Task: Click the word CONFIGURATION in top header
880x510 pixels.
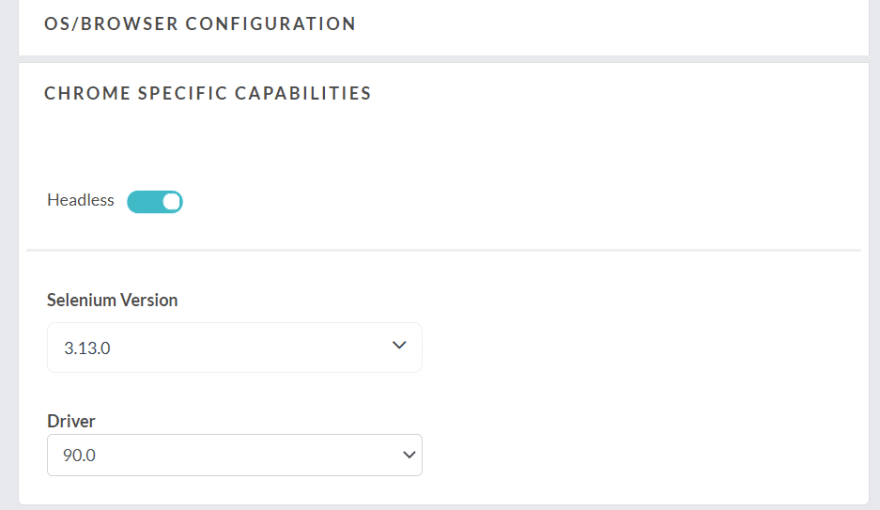Action: point(271,24)
